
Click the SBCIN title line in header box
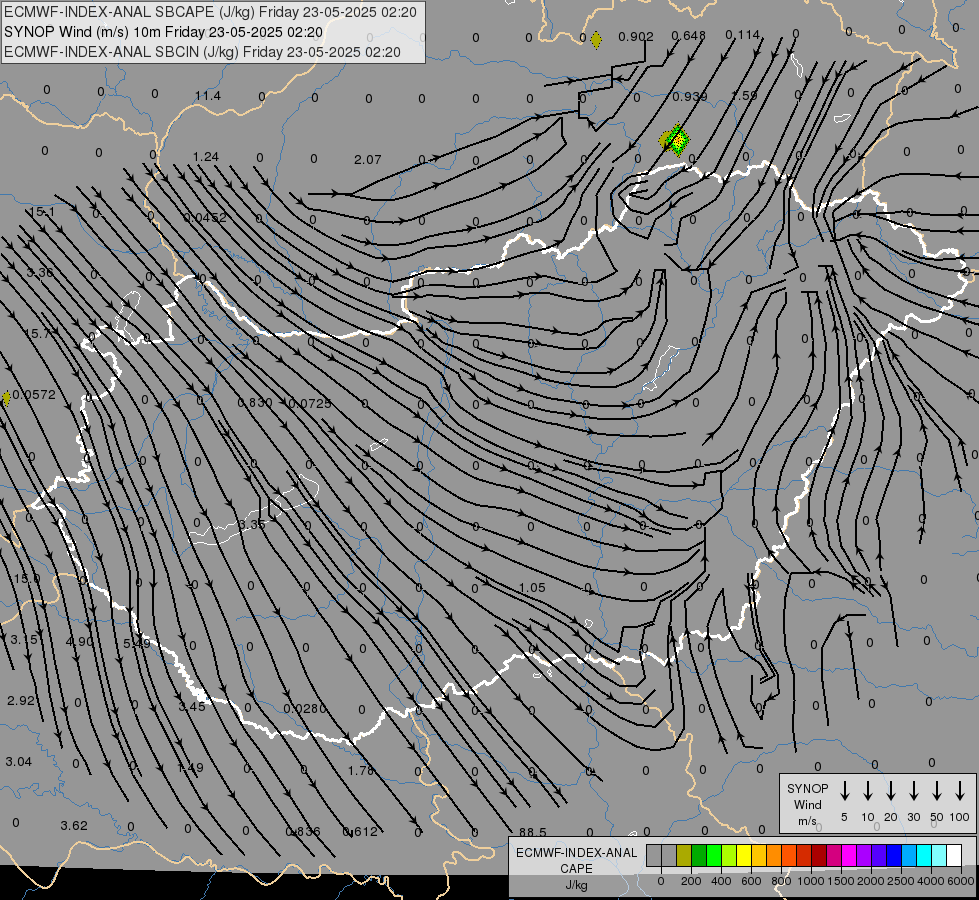202,52
